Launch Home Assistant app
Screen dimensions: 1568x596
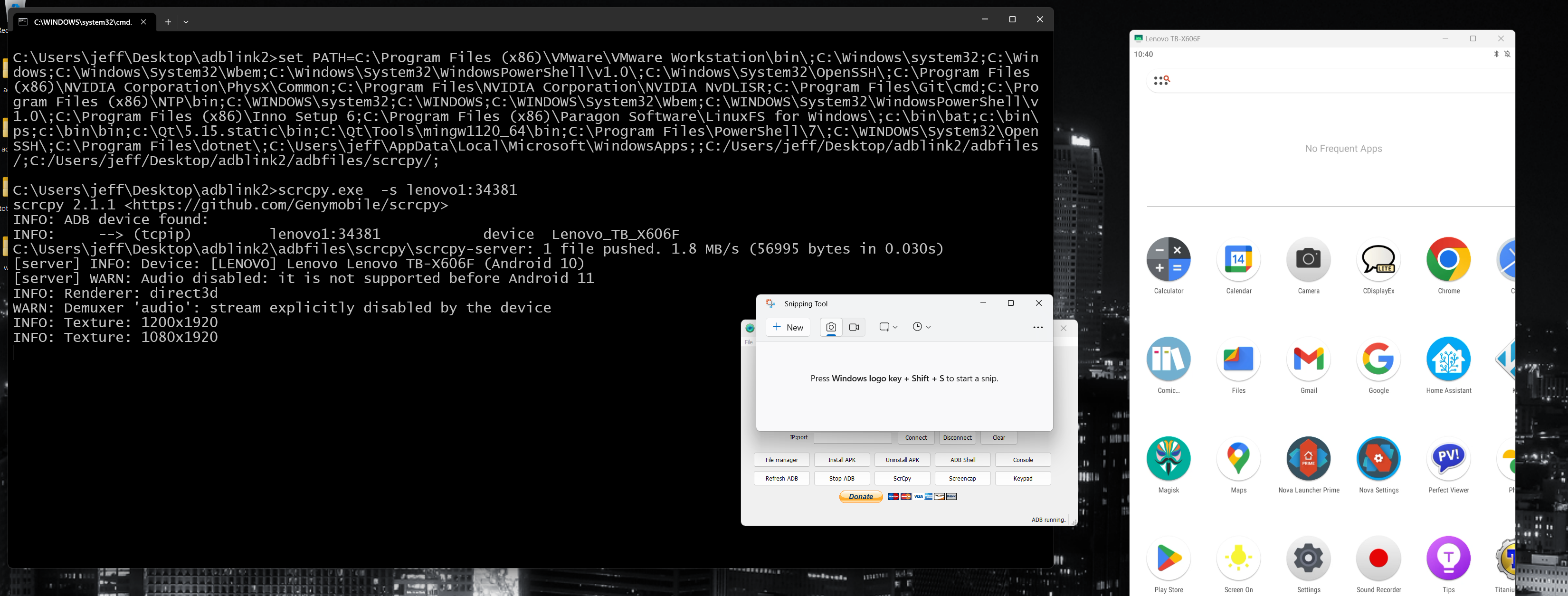(x=1448, y=359)
